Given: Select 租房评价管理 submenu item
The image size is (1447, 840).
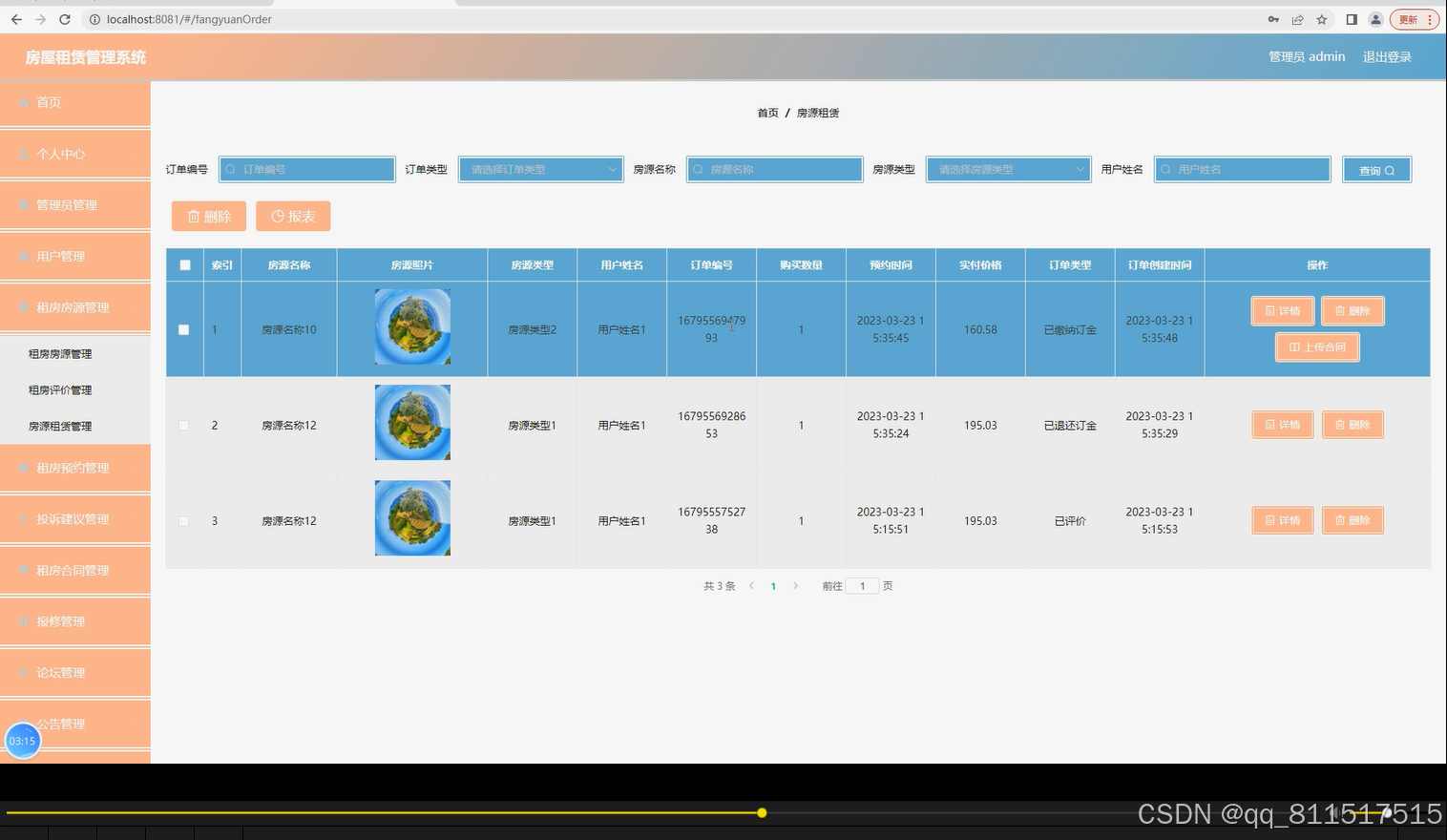Looking at the screenshot, I should point(60,390).
